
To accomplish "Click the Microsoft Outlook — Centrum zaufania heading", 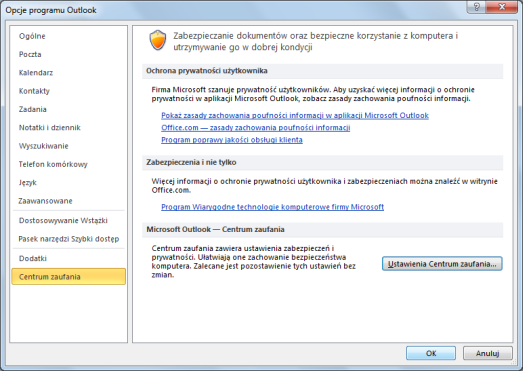I will coord(215,230).
